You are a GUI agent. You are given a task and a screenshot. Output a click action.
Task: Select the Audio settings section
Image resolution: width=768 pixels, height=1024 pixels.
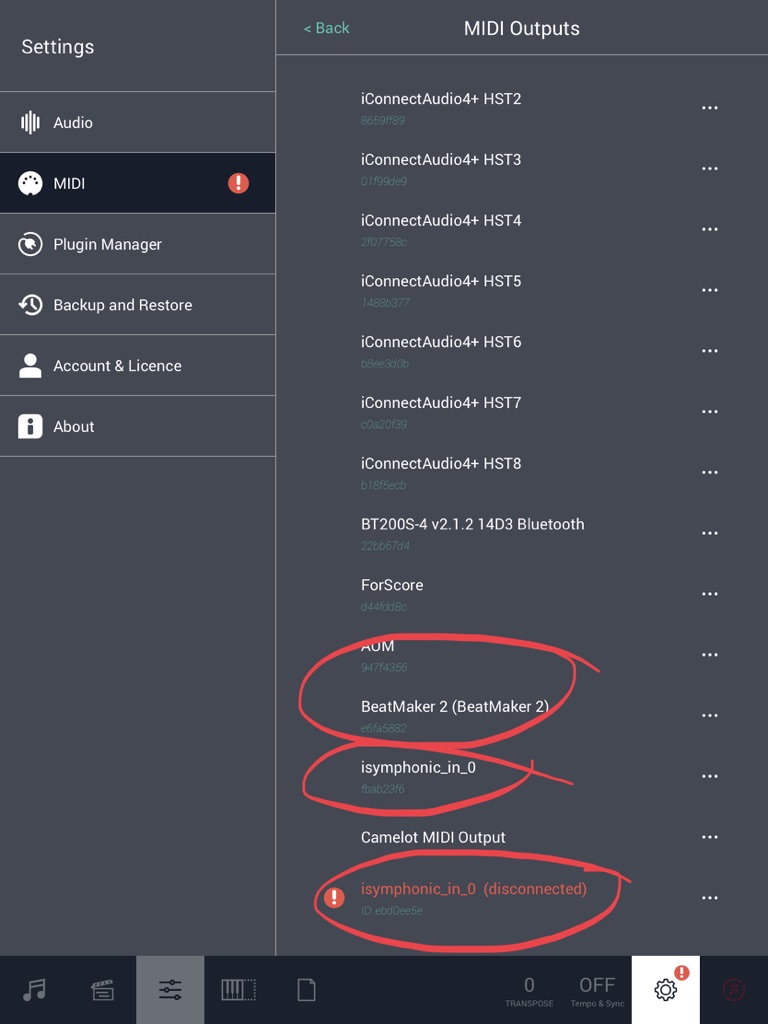pyautogui.click(x=137, y=123)
